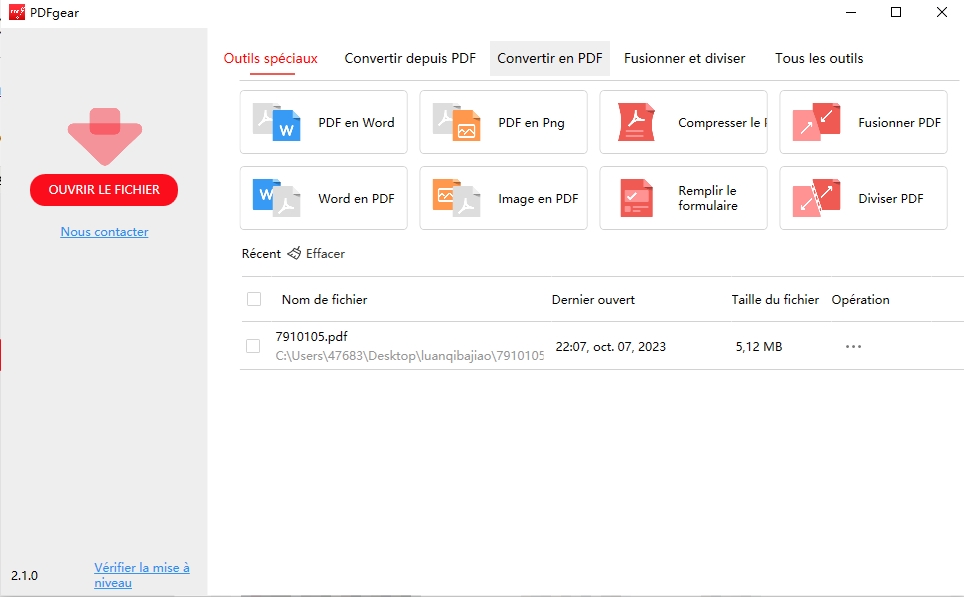Open the Image en PDF tool
This screenshot has width=964, height=597.
(x=502, y=198)
